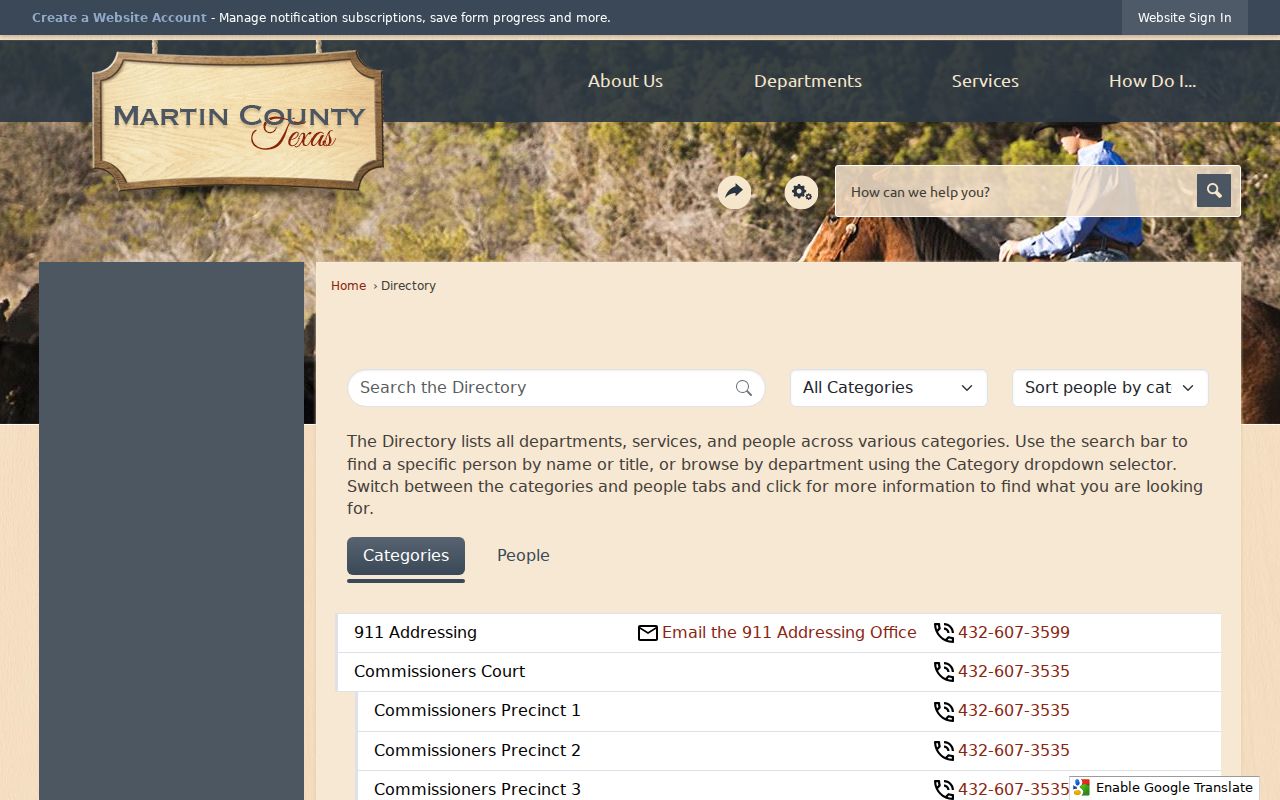Viewport: 1280px width, 800px height.
Task: Click the phone icon for Commissioners Precinct 1
Action: tap(944, 711)
